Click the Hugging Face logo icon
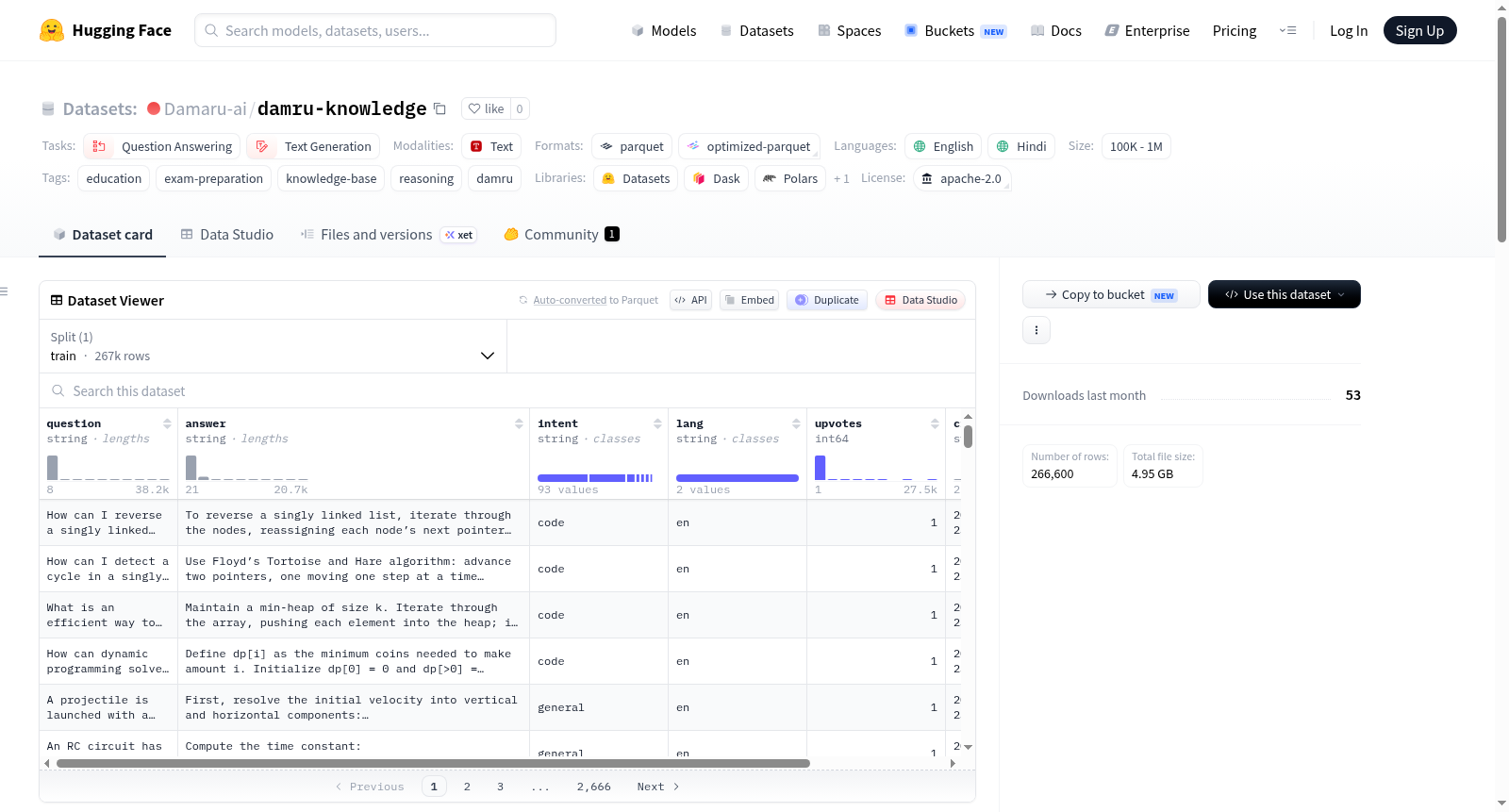 [x=52, y=30]
